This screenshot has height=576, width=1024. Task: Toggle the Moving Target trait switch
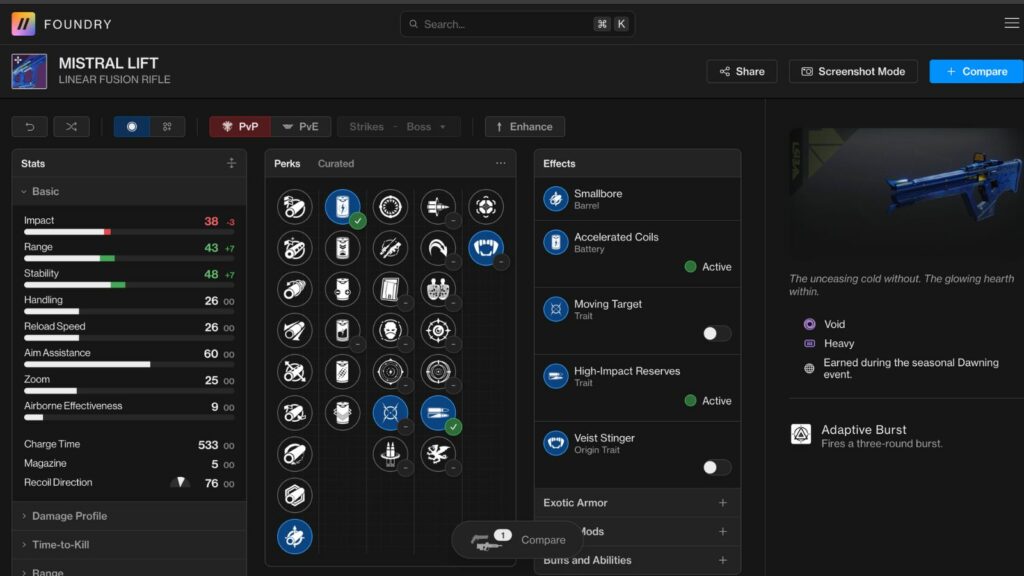pos(716,334)
